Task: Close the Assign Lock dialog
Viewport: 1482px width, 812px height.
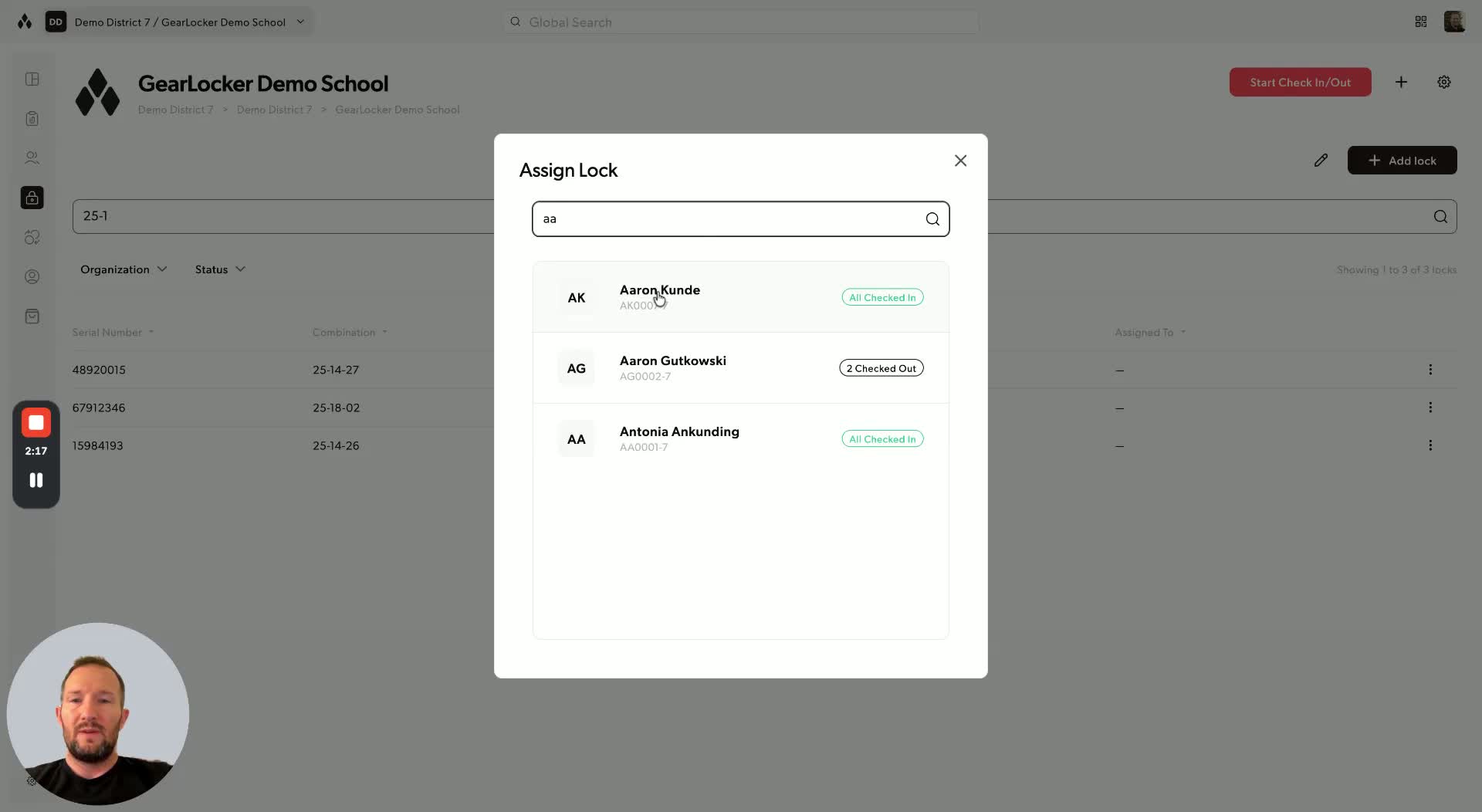Action: (960, 161)
